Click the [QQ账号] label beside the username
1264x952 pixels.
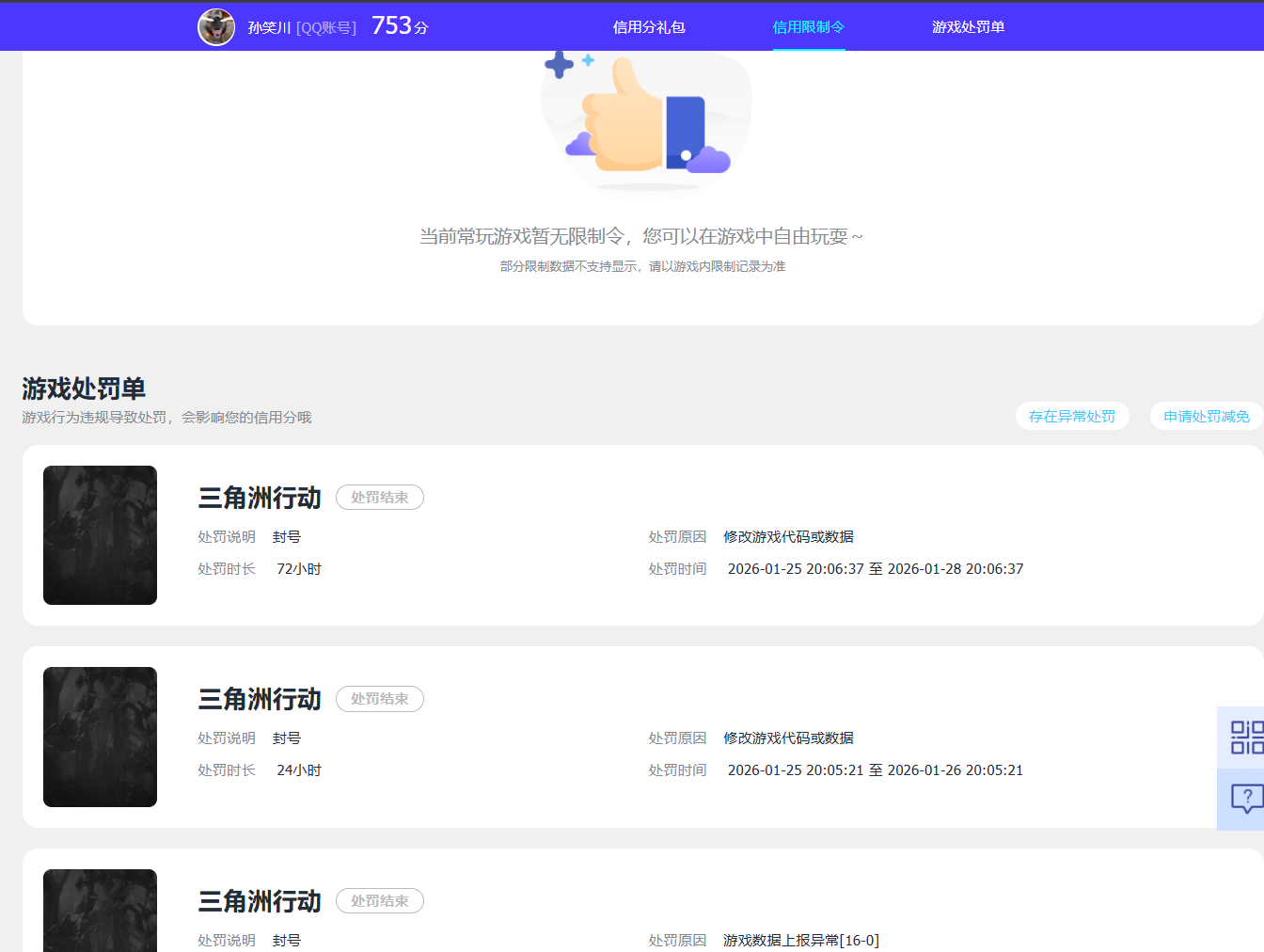pos(327,27)
